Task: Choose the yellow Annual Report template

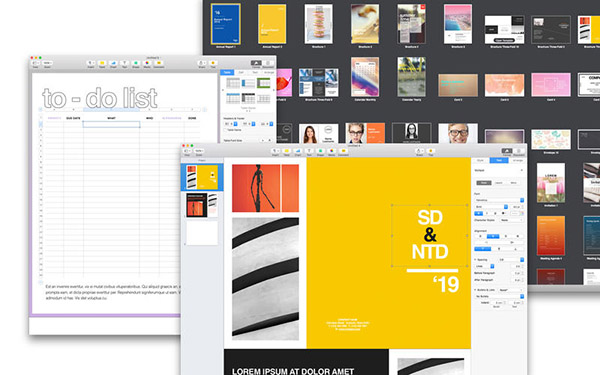Action: pyautogui.click(x=272, y=24)
